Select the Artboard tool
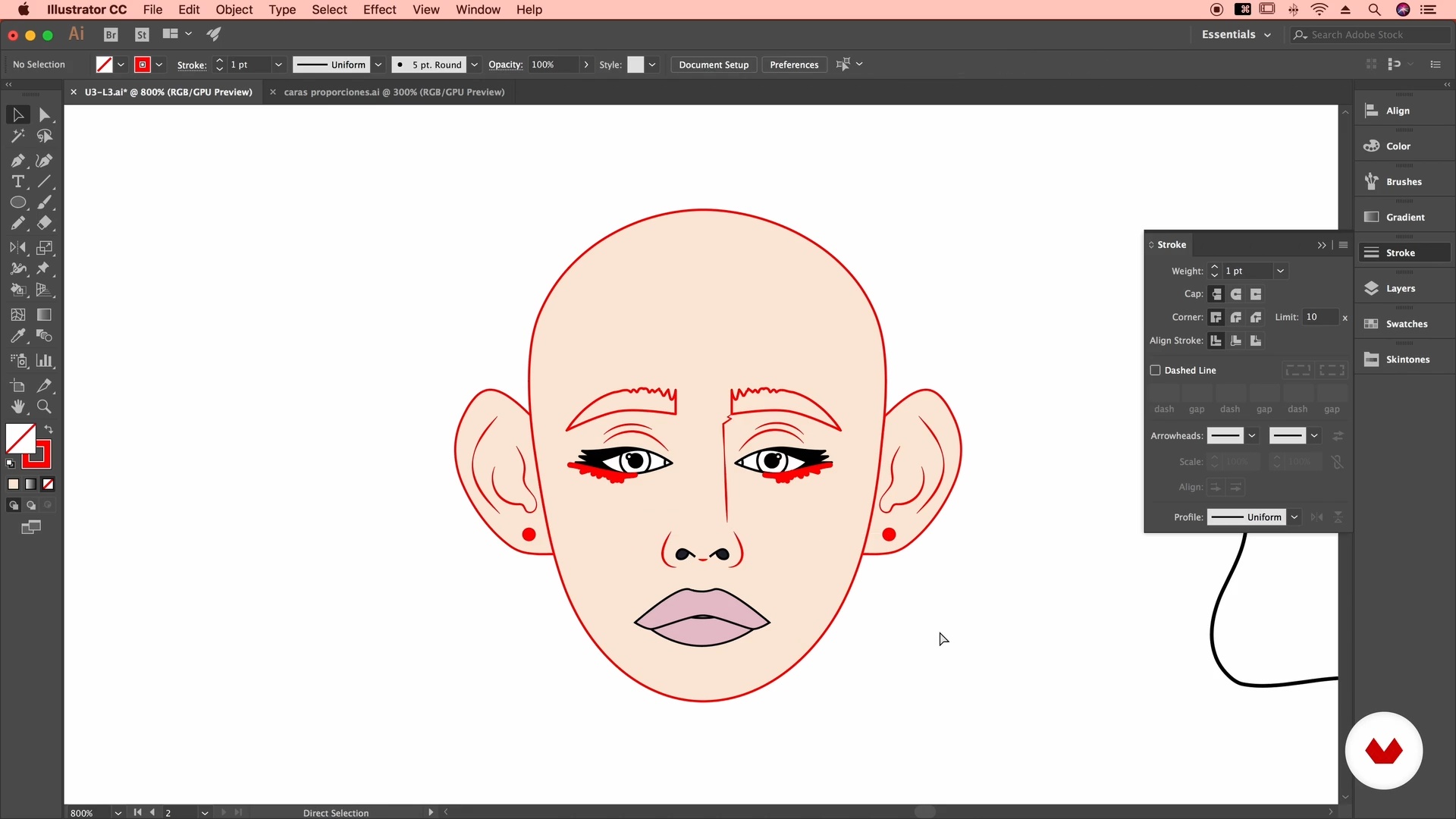Screen dimensions: 1456x819 [x=18, y=386]
